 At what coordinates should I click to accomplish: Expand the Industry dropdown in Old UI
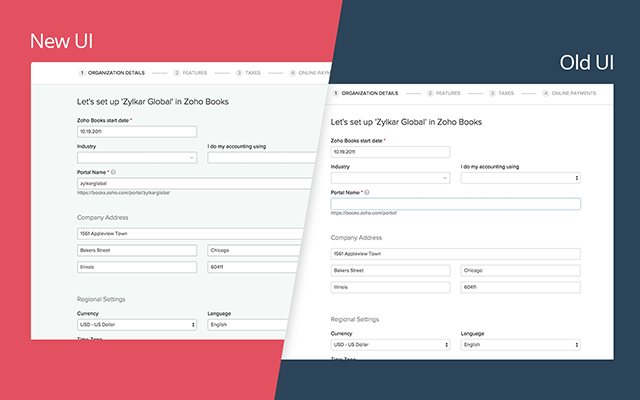[x=391, y=178]
